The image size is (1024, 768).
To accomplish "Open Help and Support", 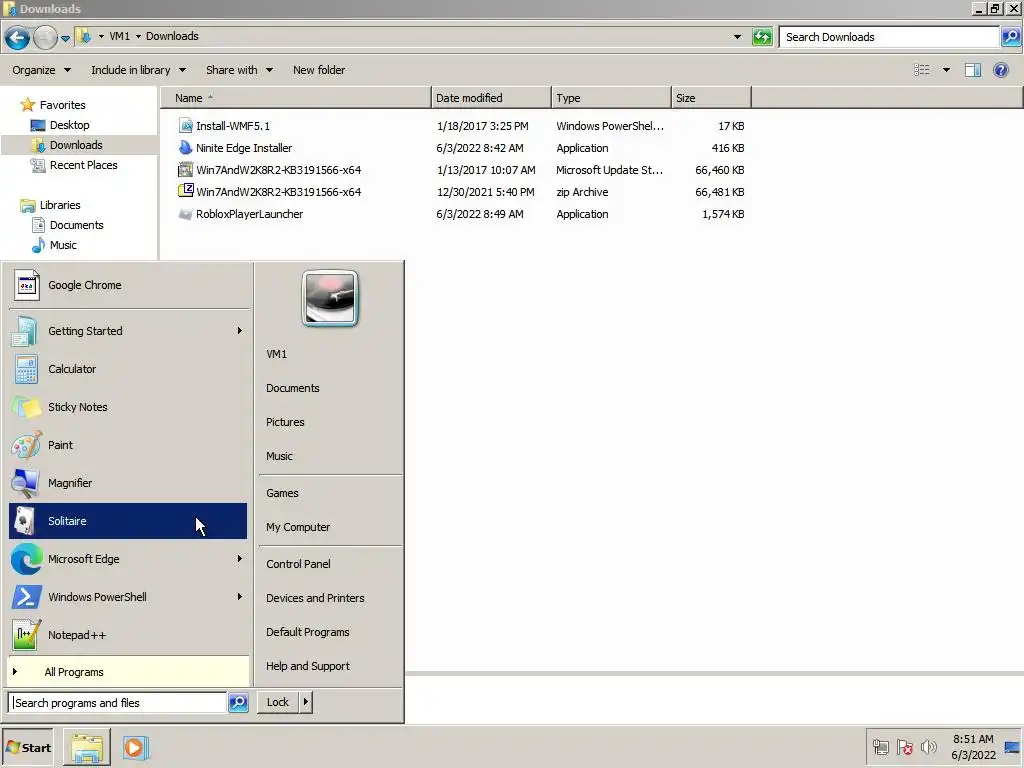I will [308, 666].
